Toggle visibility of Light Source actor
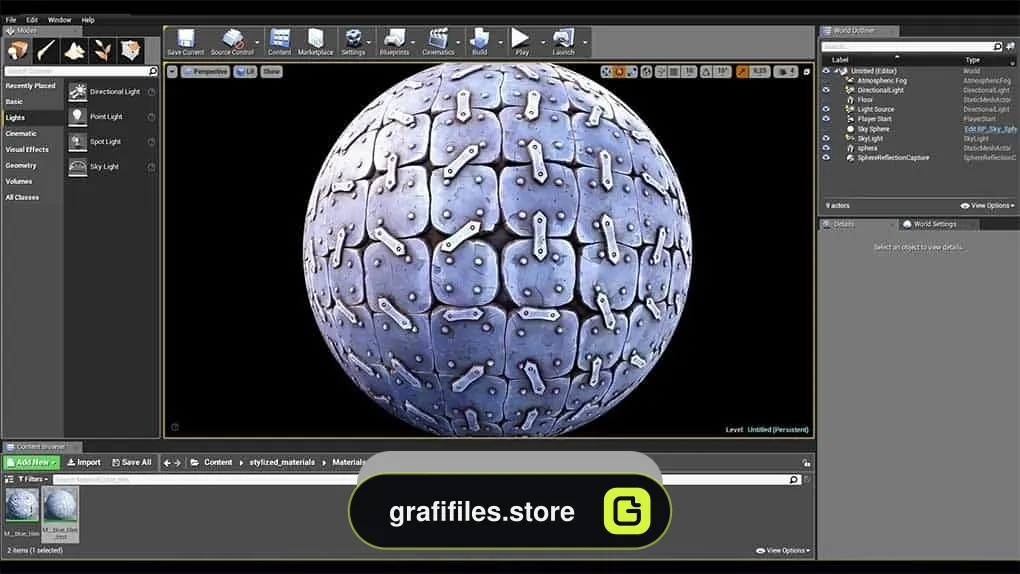 [826, 109]
